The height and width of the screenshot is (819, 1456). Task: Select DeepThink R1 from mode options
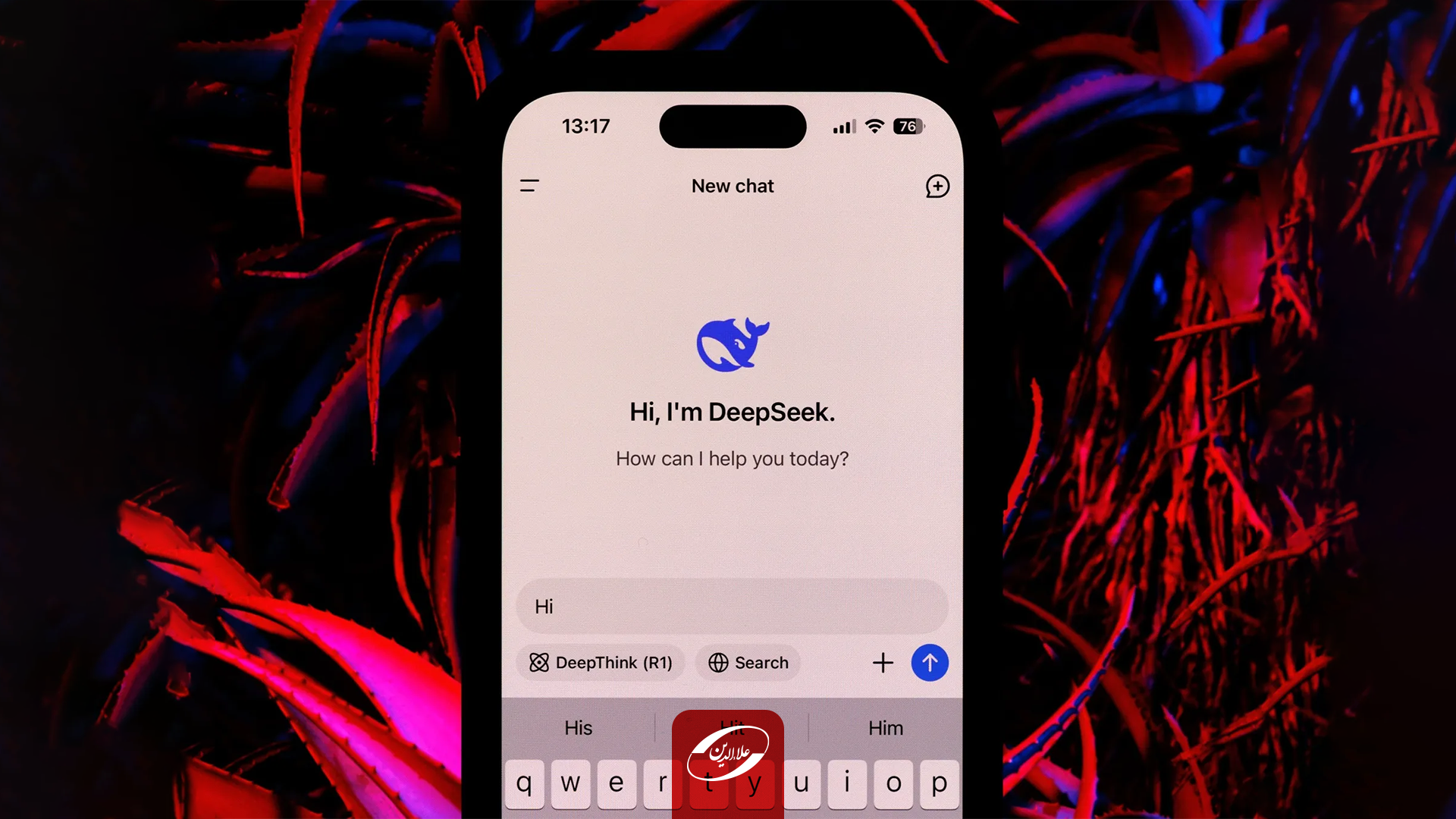click(x=601, y=662)
